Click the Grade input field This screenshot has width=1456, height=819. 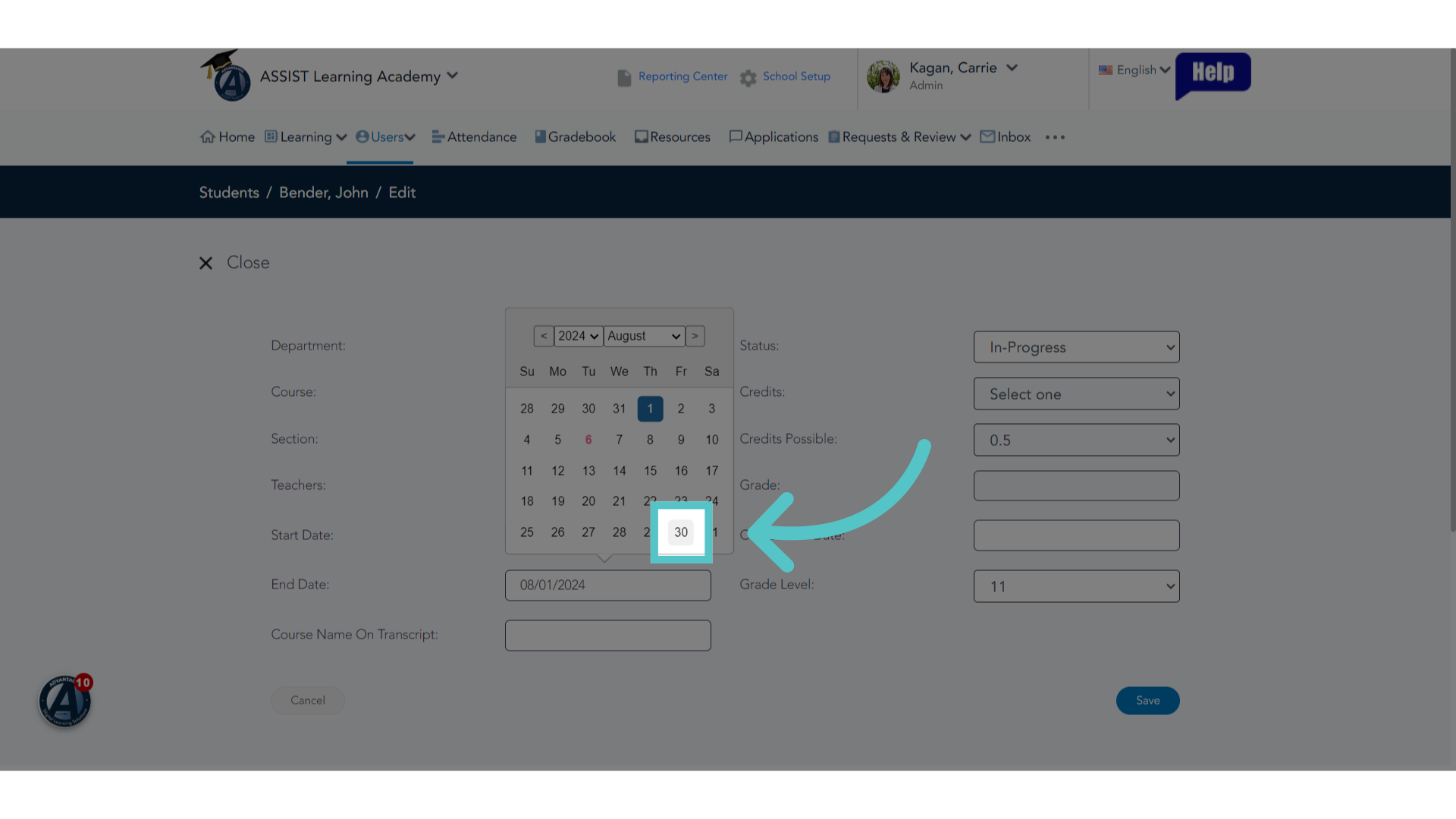1076,485
